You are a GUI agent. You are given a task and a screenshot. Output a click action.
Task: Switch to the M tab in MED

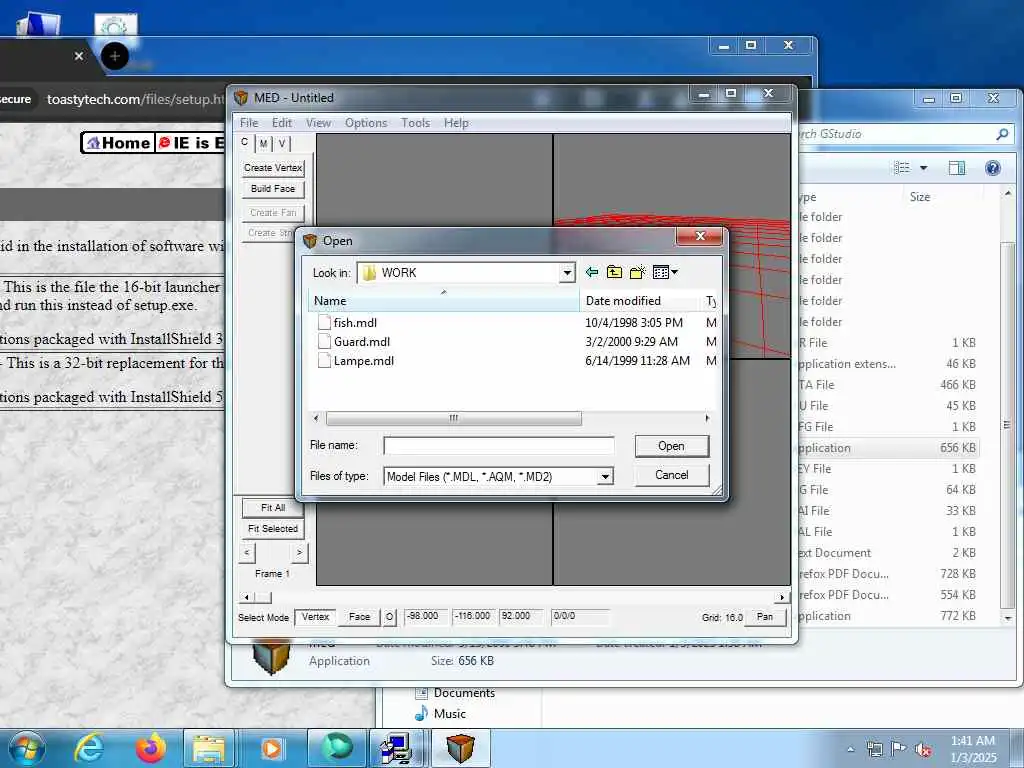pyautogui.click(x=263, y=143)
